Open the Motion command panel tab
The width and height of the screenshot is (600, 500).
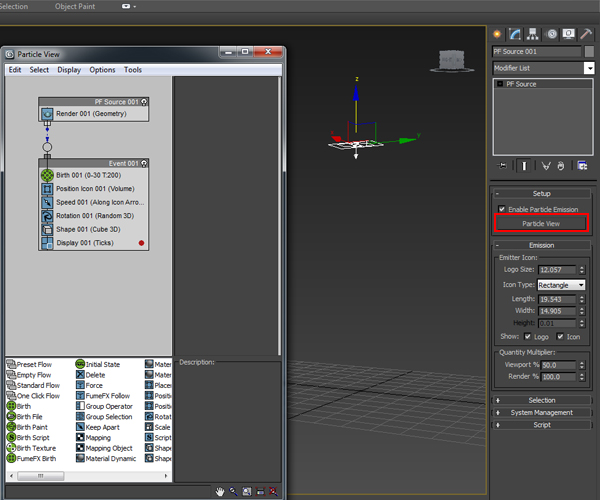(551, 34)
